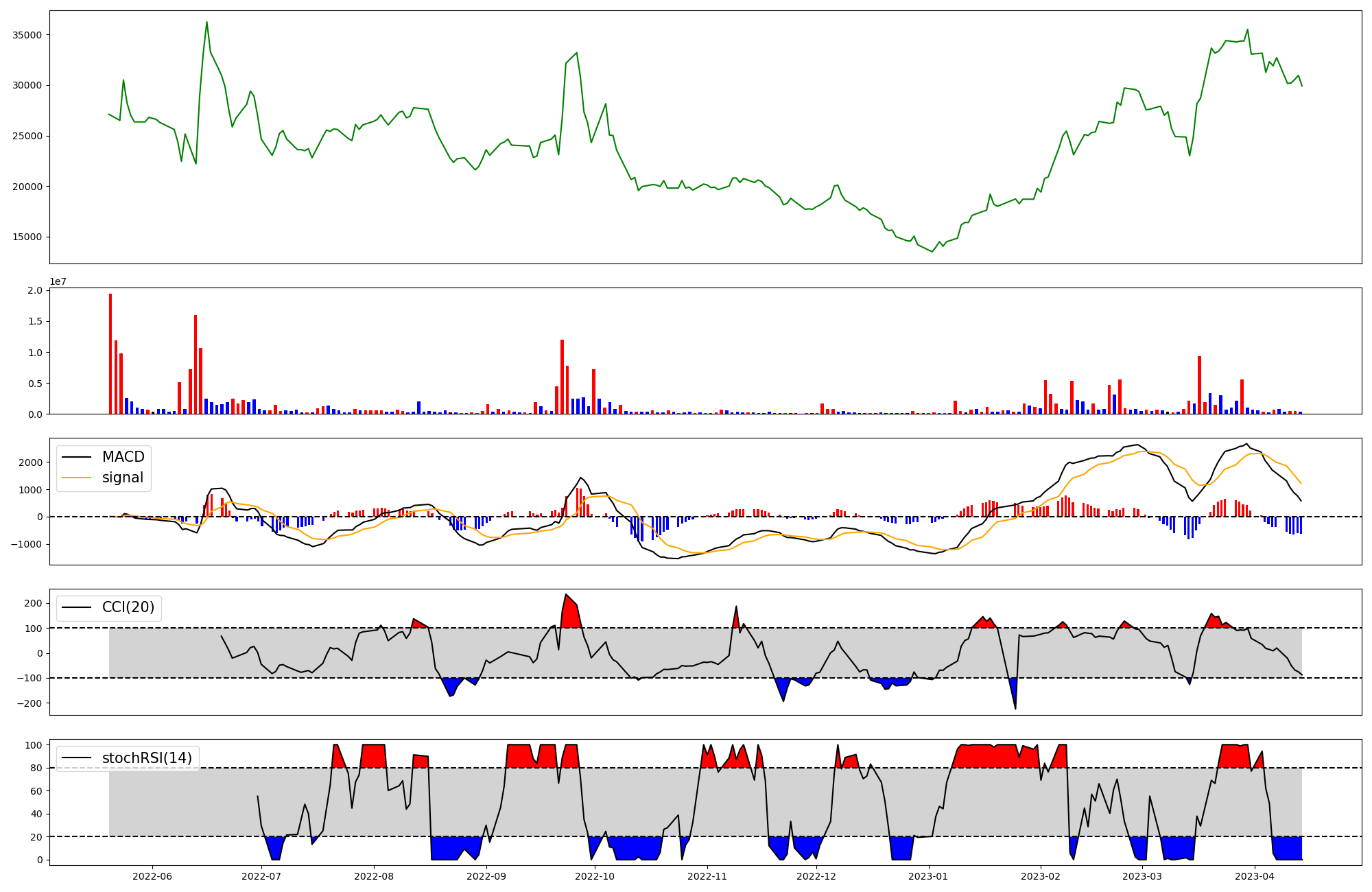Click the 2022-09 x-axis date label
Screen dimensions: 1372x892
pyautogui.click(x=486, y=876)
